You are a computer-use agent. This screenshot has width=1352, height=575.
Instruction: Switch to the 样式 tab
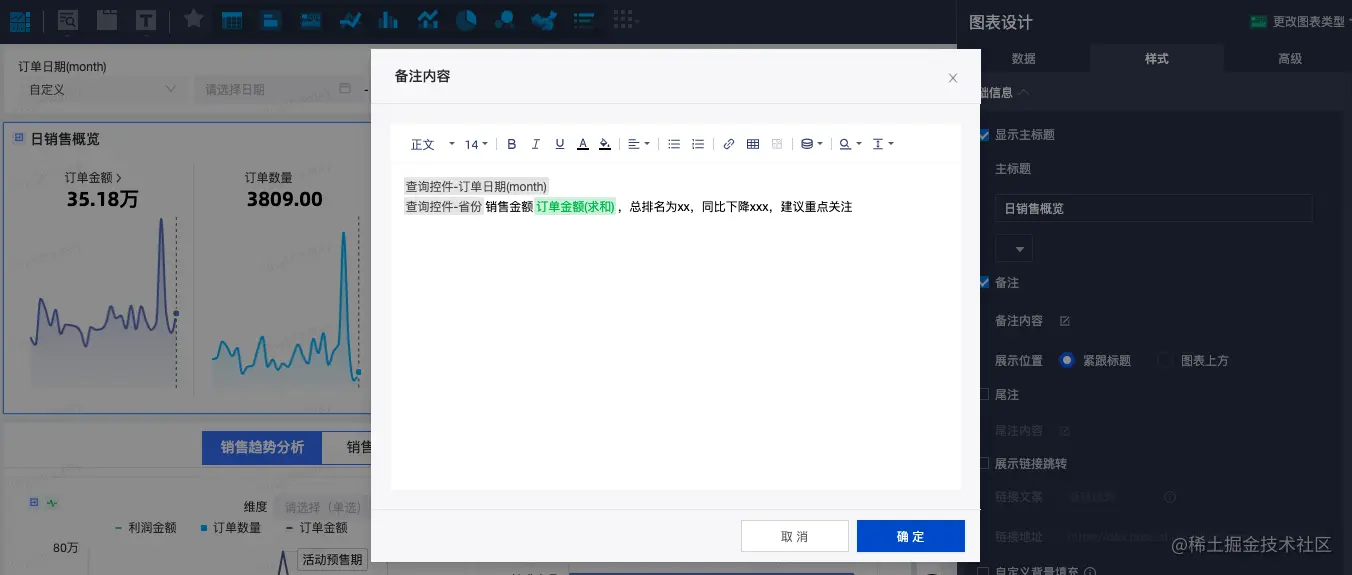1157,59
